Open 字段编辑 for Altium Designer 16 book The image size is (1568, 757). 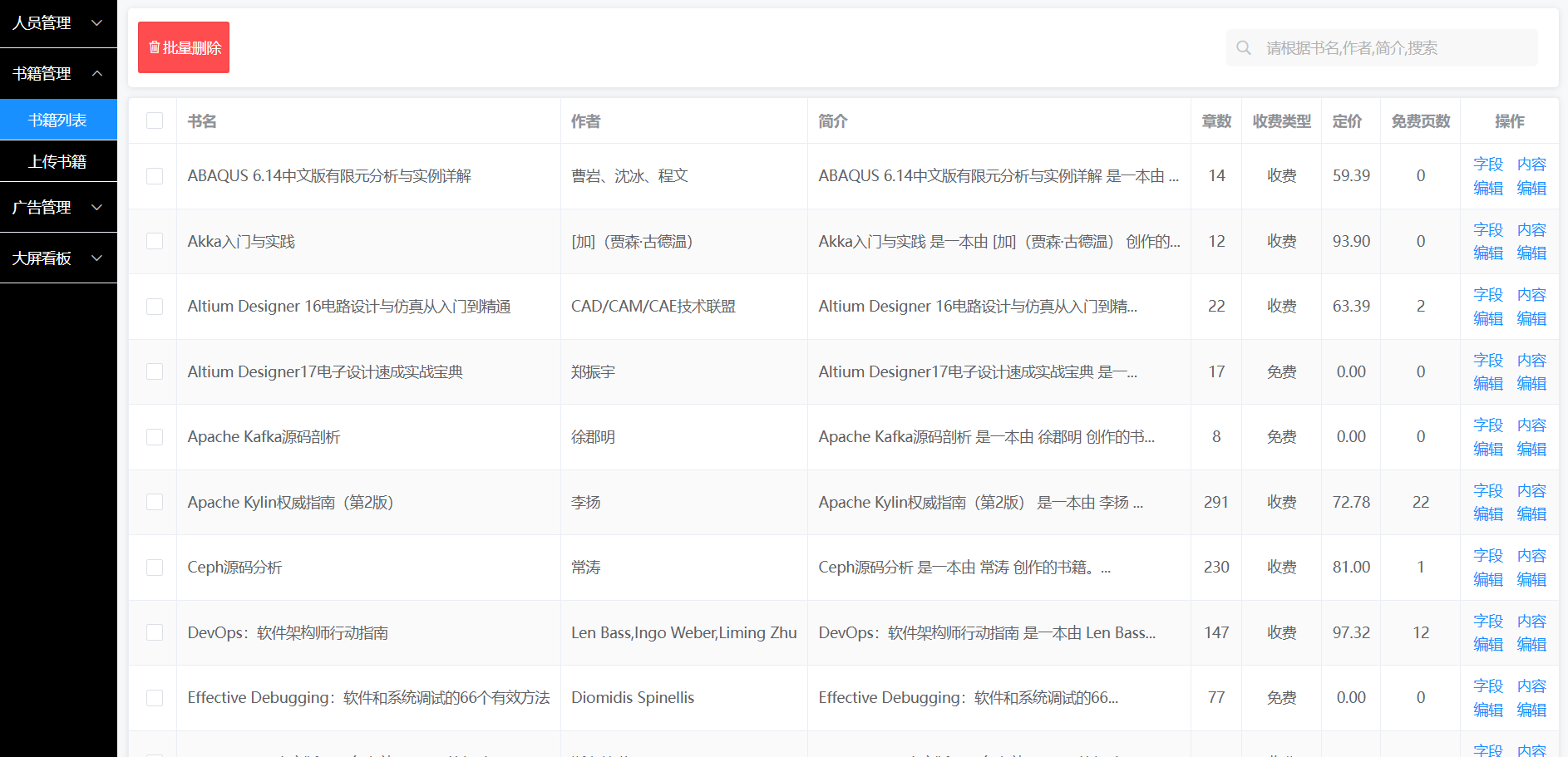(1488, 307)
